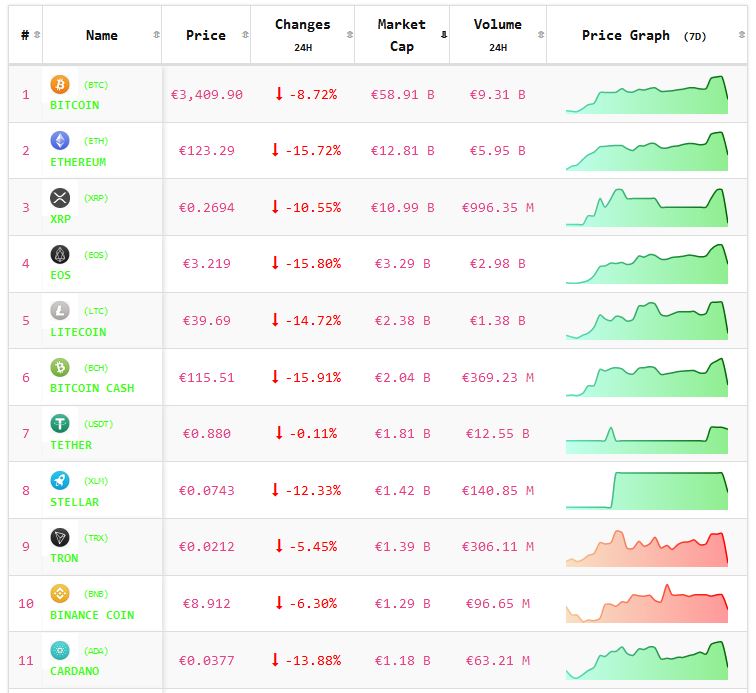
Task: Click the XRP coin icon
Action: tap(60, 198)
